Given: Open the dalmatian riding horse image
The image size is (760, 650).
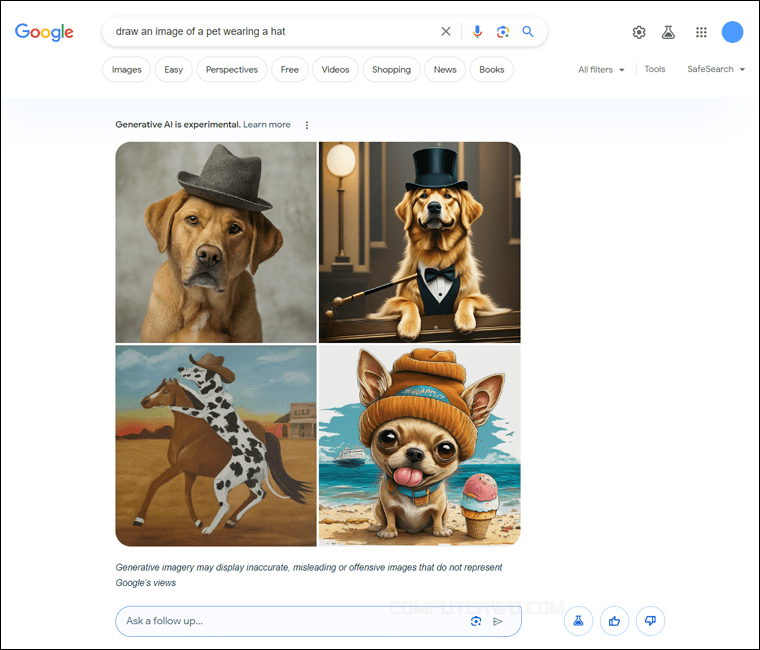Looking at the screenshot, I should [x=216, y=446].
